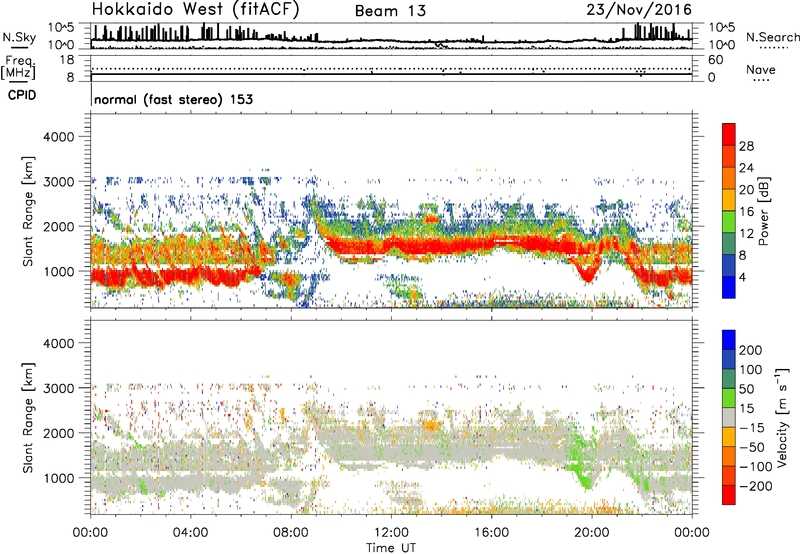Screen dimensions: 800x554
Task: Click the "12:00" time tick label
Action: click(x=391, y=533)
